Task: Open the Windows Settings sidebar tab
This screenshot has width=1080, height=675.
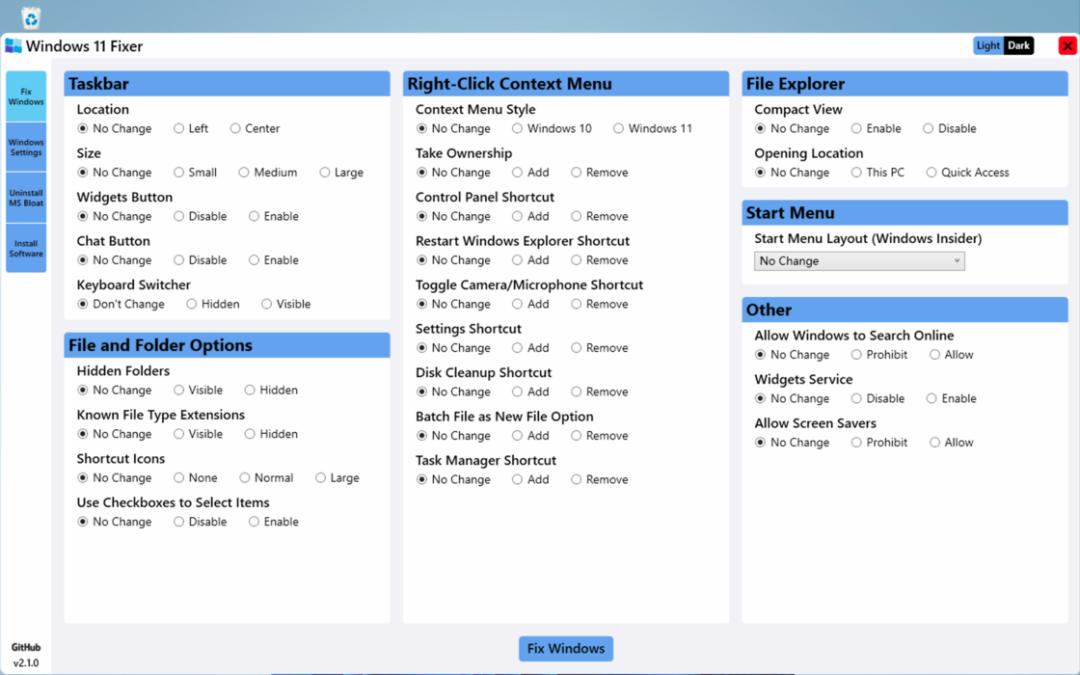Action: 26,147
